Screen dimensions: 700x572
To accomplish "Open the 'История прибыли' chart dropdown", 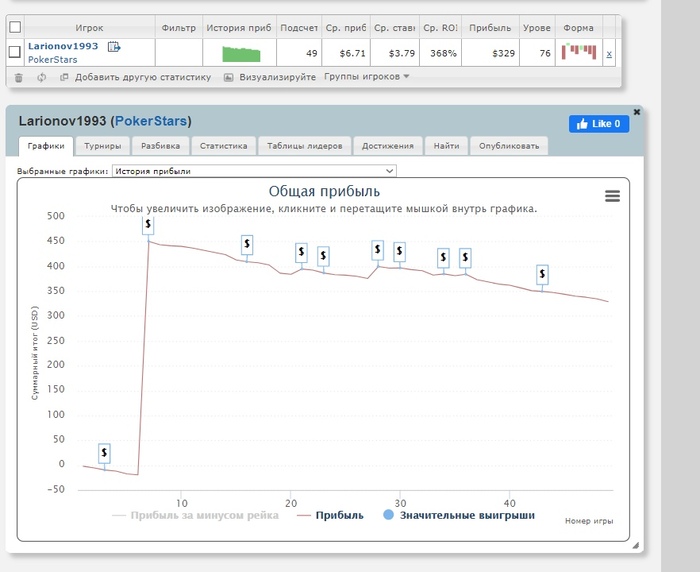I will coord(254,171).
